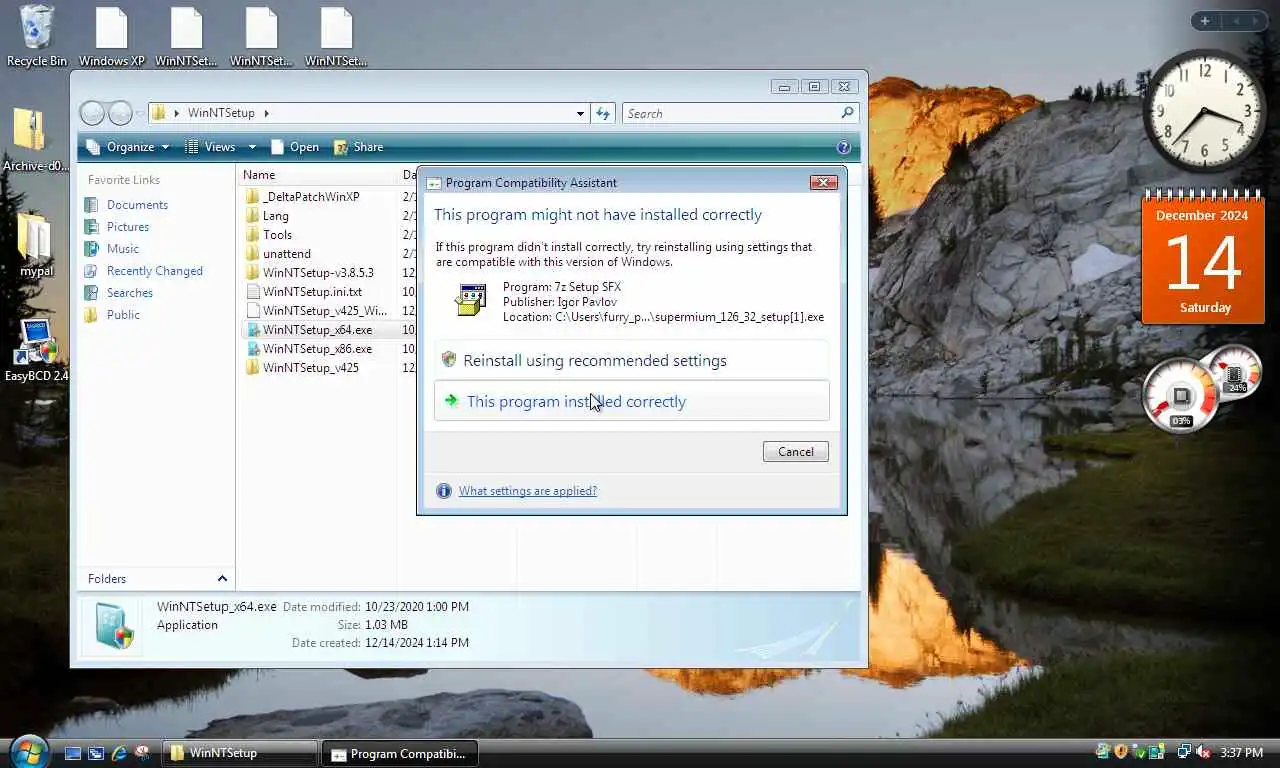1280x768 pixels.
Task: Click the December 14 calendar gadget
Action: pyautogui.click(x=1204, y=257)
